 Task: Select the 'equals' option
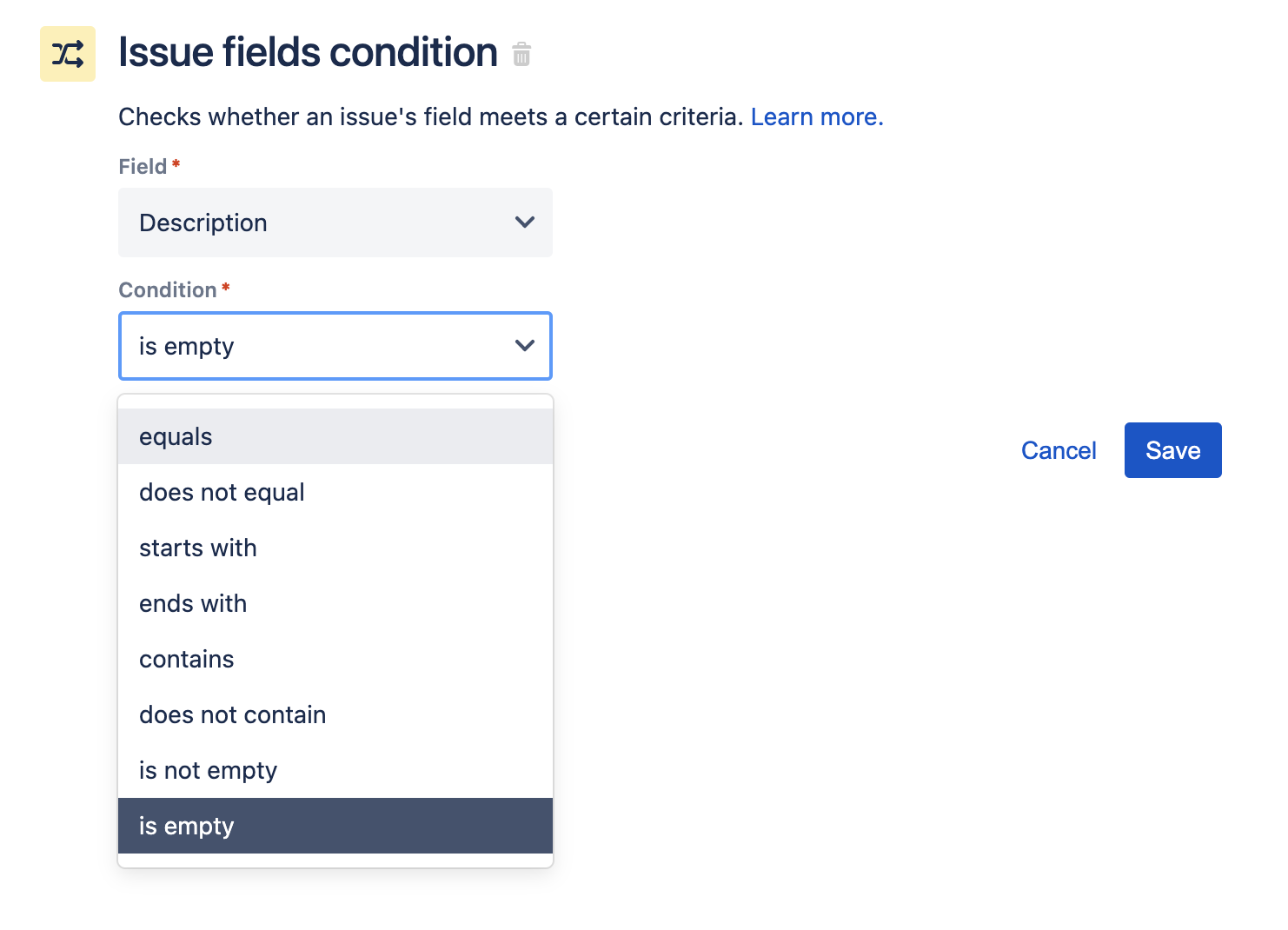tap(335, 436)
